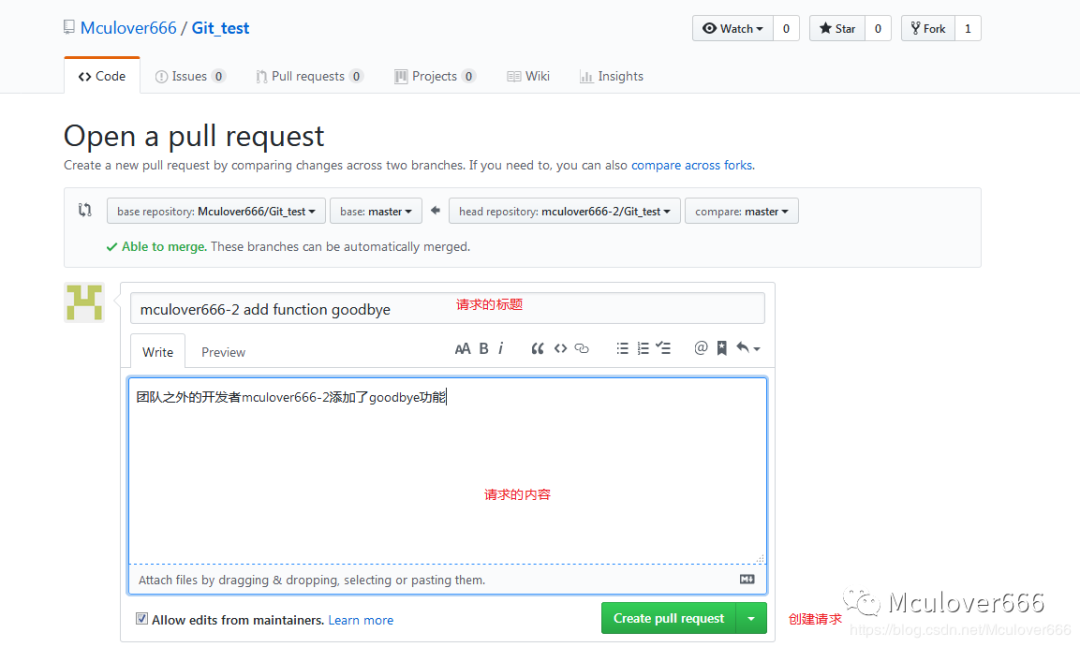This screenshot has height=647, width=1080.
Task: Insert code using the toolbar icon
Action: tap(561, 349)
